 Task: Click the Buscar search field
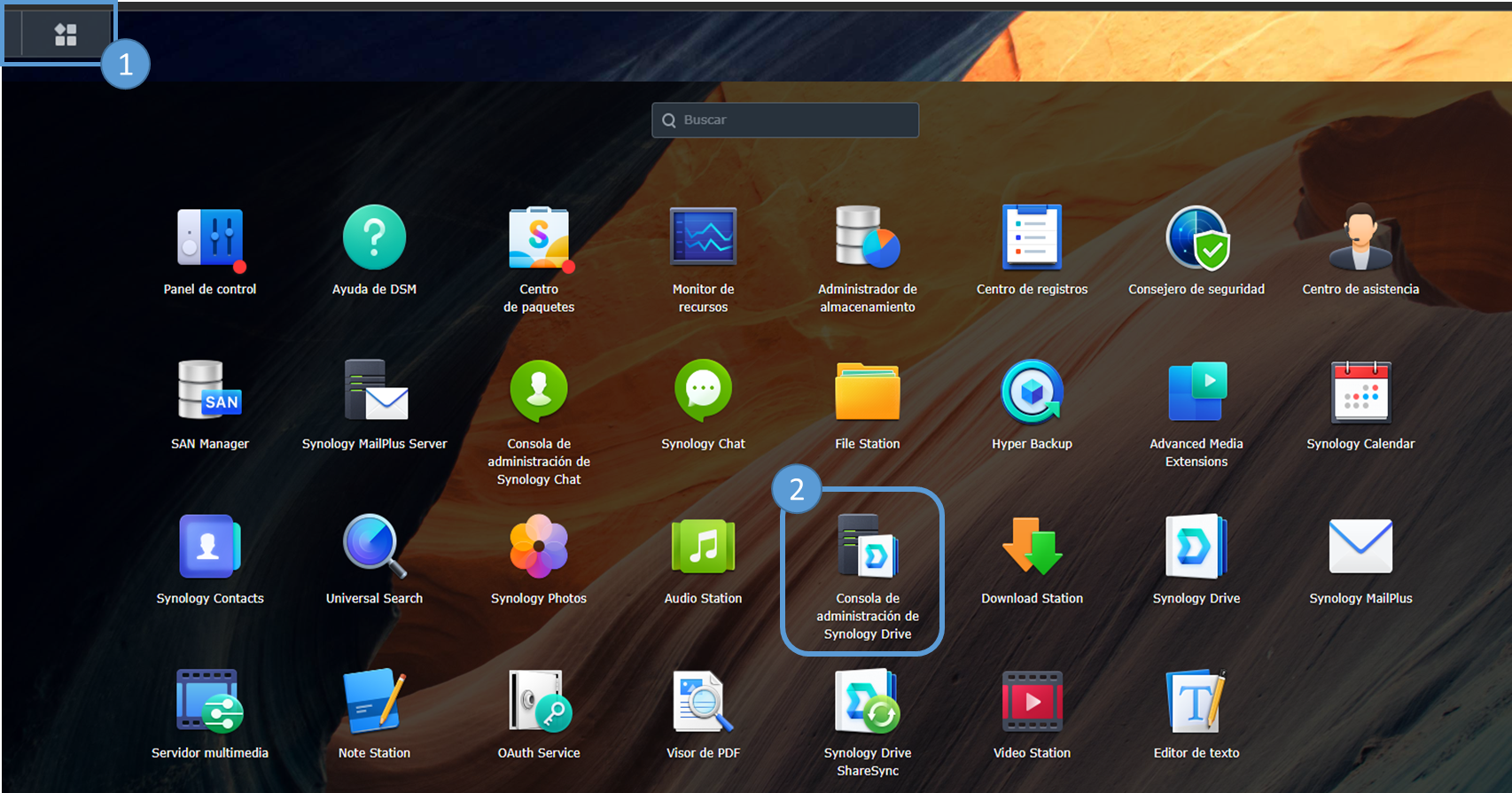pos(785,120)
